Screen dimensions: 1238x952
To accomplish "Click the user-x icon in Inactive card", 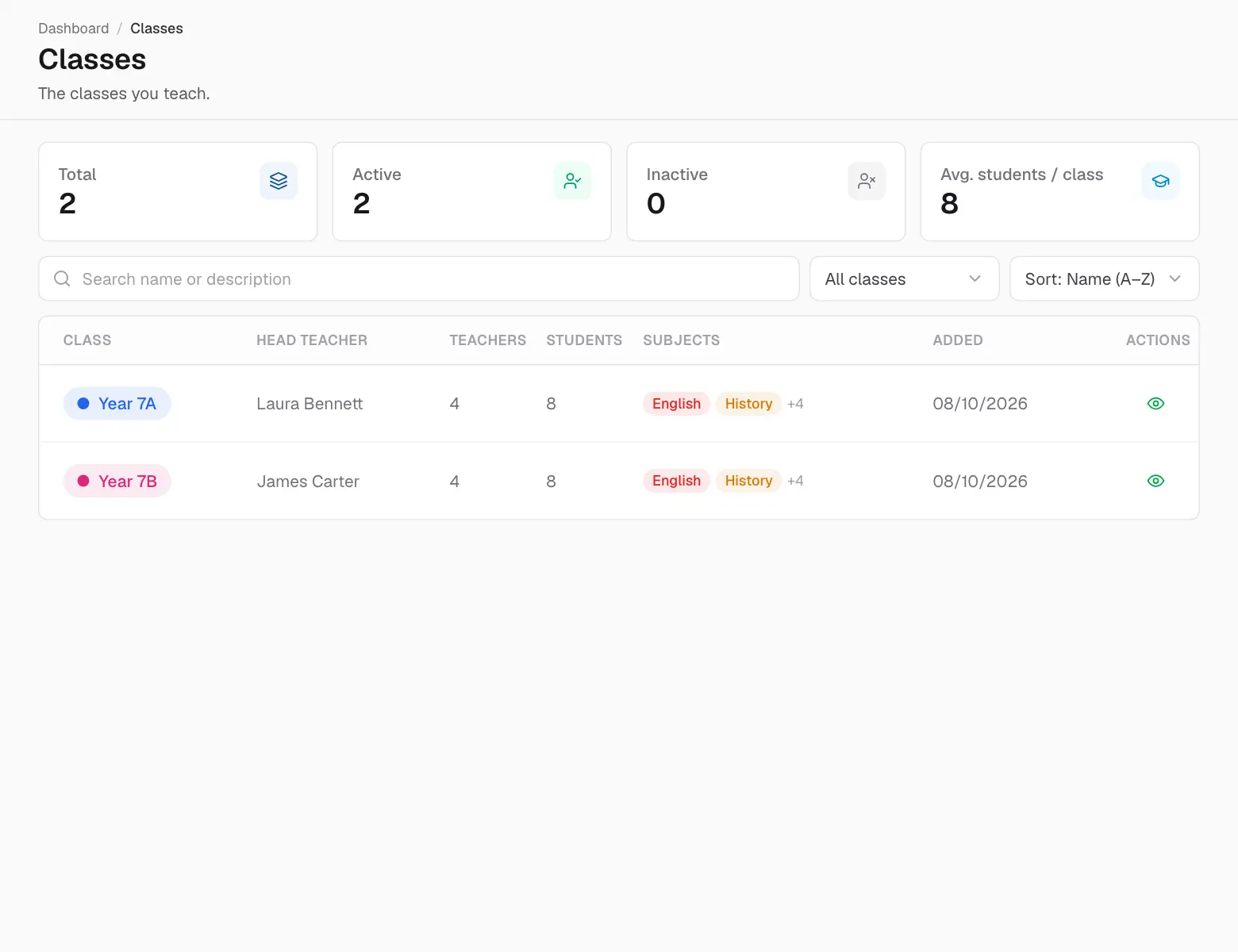I will point(867,181).
